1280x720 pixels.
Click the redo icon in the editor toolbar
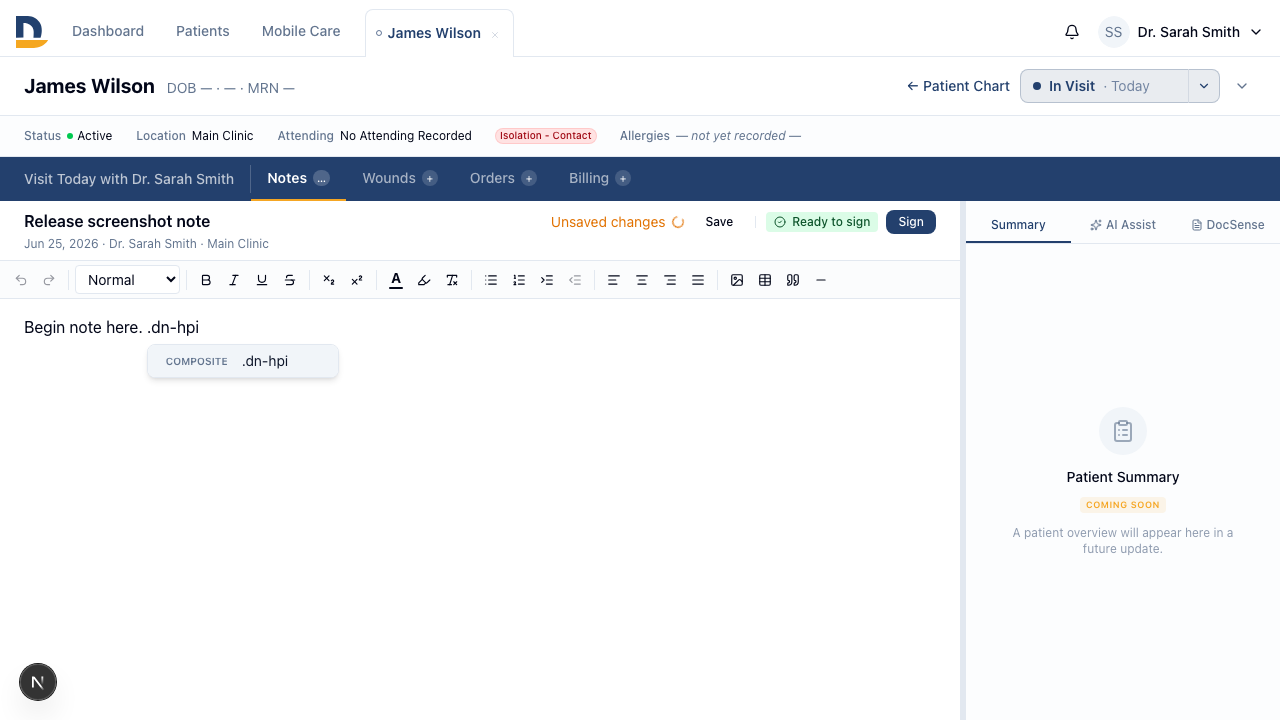click(x=49, y=280)
